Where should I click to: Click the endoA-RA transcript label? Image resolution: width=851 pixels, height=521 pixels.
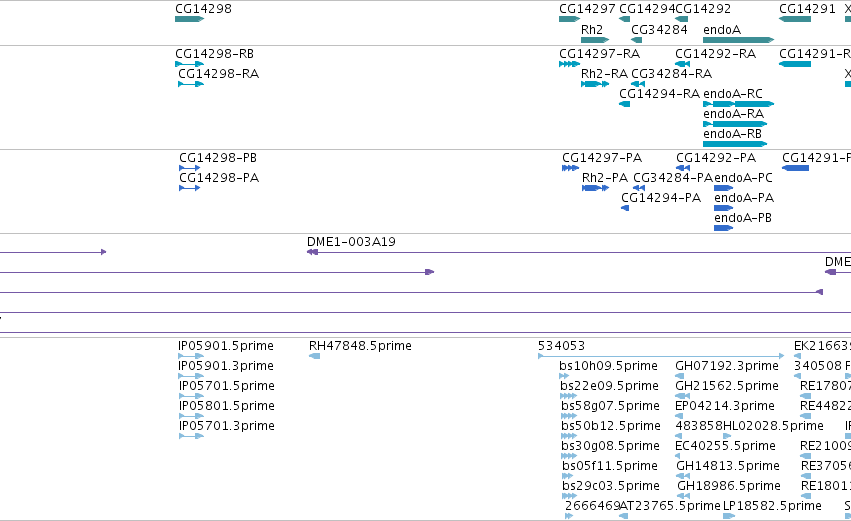tap(733, 114)
